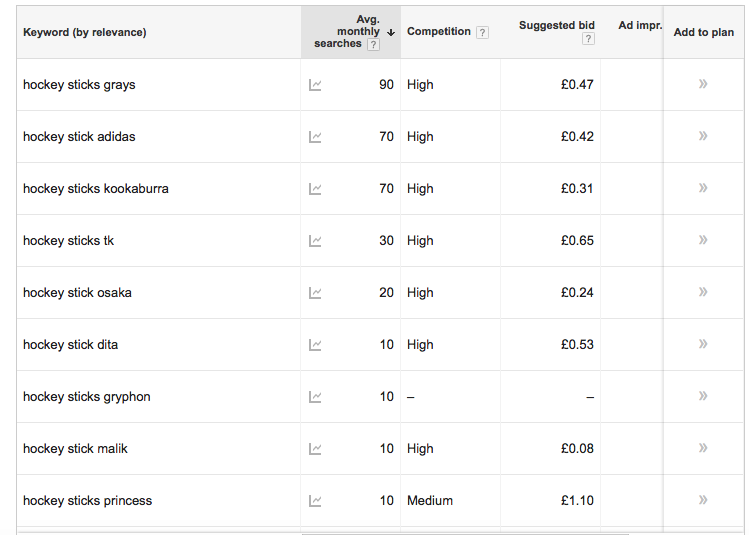
Task: Add hockey sticks tk keyword to plan
Action: coord(703,240)
